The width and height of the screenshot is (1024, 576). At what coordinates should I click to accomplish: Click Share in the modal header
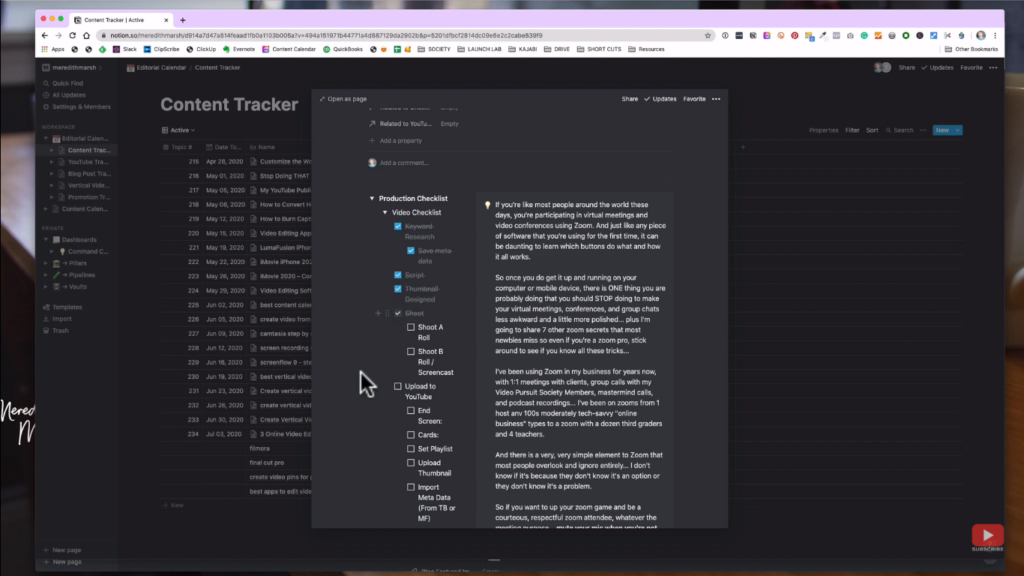(x=630, y=99)
